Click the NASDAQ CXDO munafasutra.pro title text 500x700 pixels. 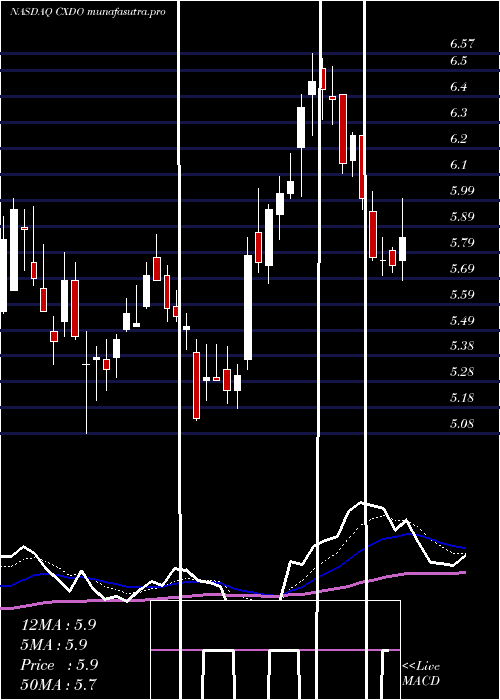[x=88, y=12]
